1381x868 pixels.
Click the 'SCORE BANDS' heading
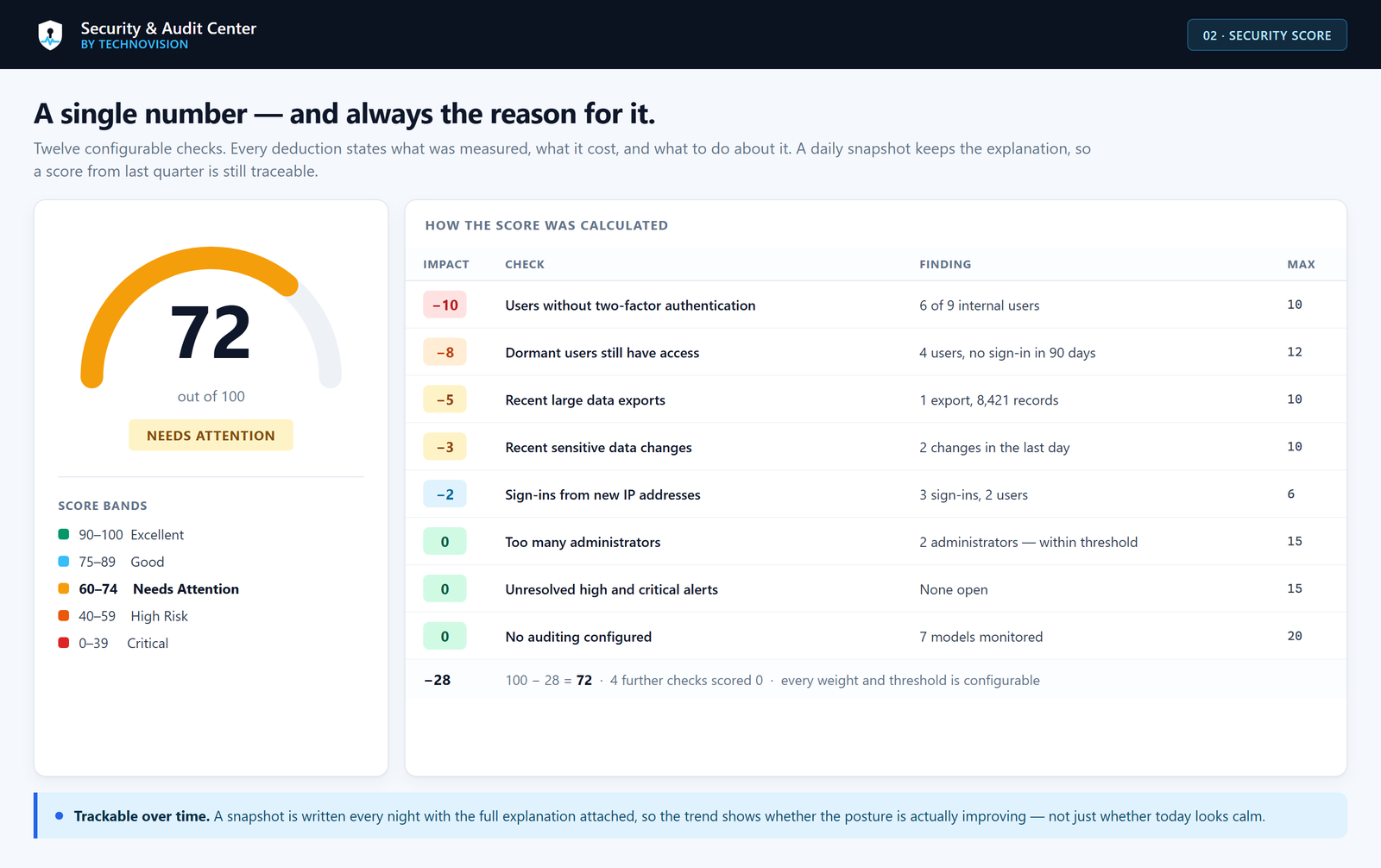click(x=103, y=506)
